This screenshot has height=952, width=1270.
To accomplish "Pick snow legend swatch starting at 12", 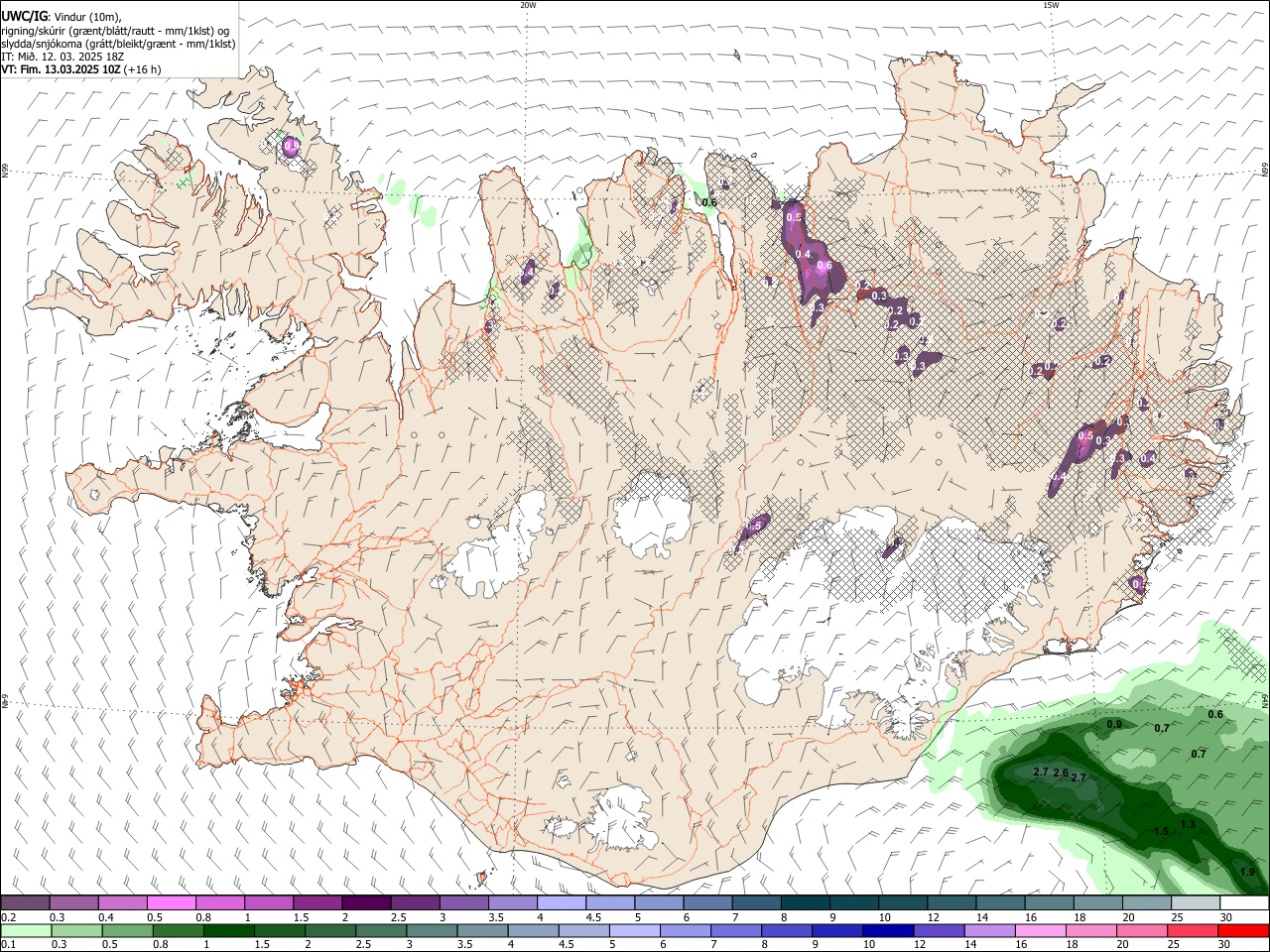I will (x=952, y=902).
